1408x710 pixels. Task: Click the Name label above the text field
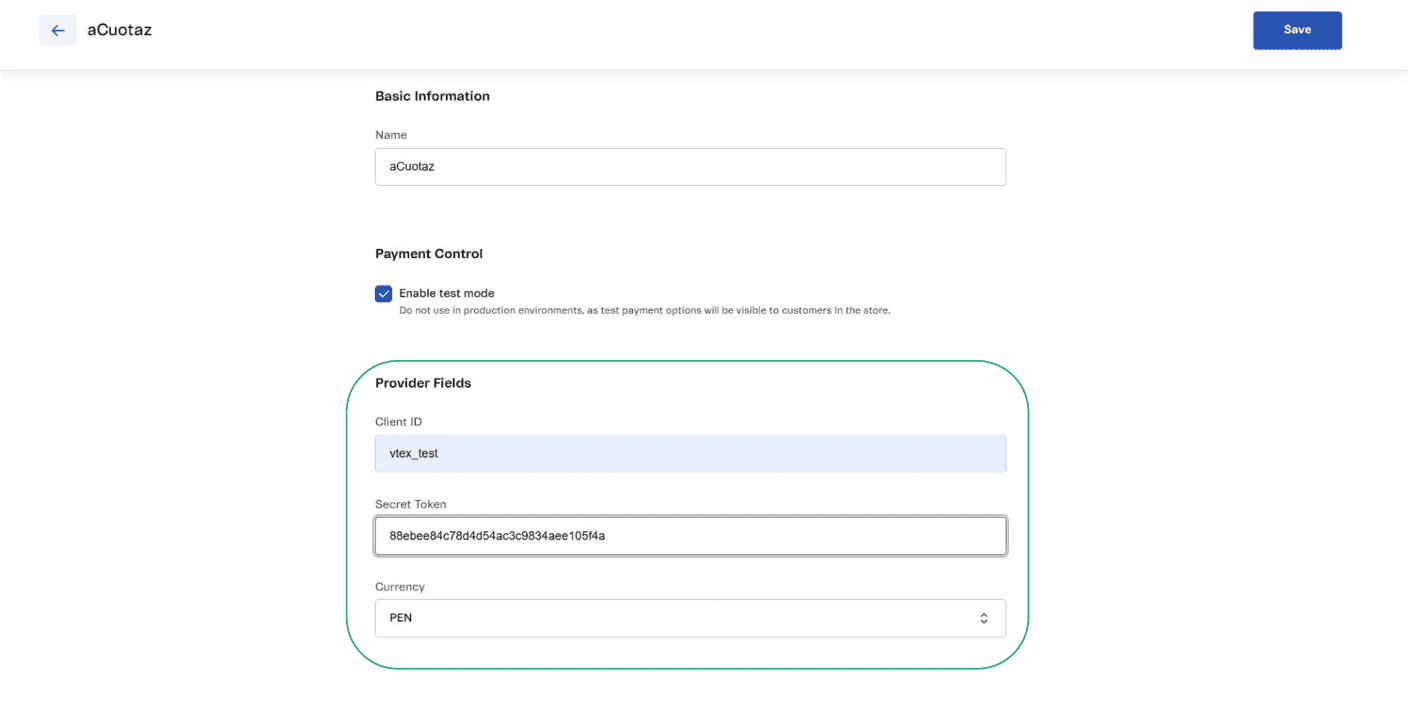click(x=390, y=134)
